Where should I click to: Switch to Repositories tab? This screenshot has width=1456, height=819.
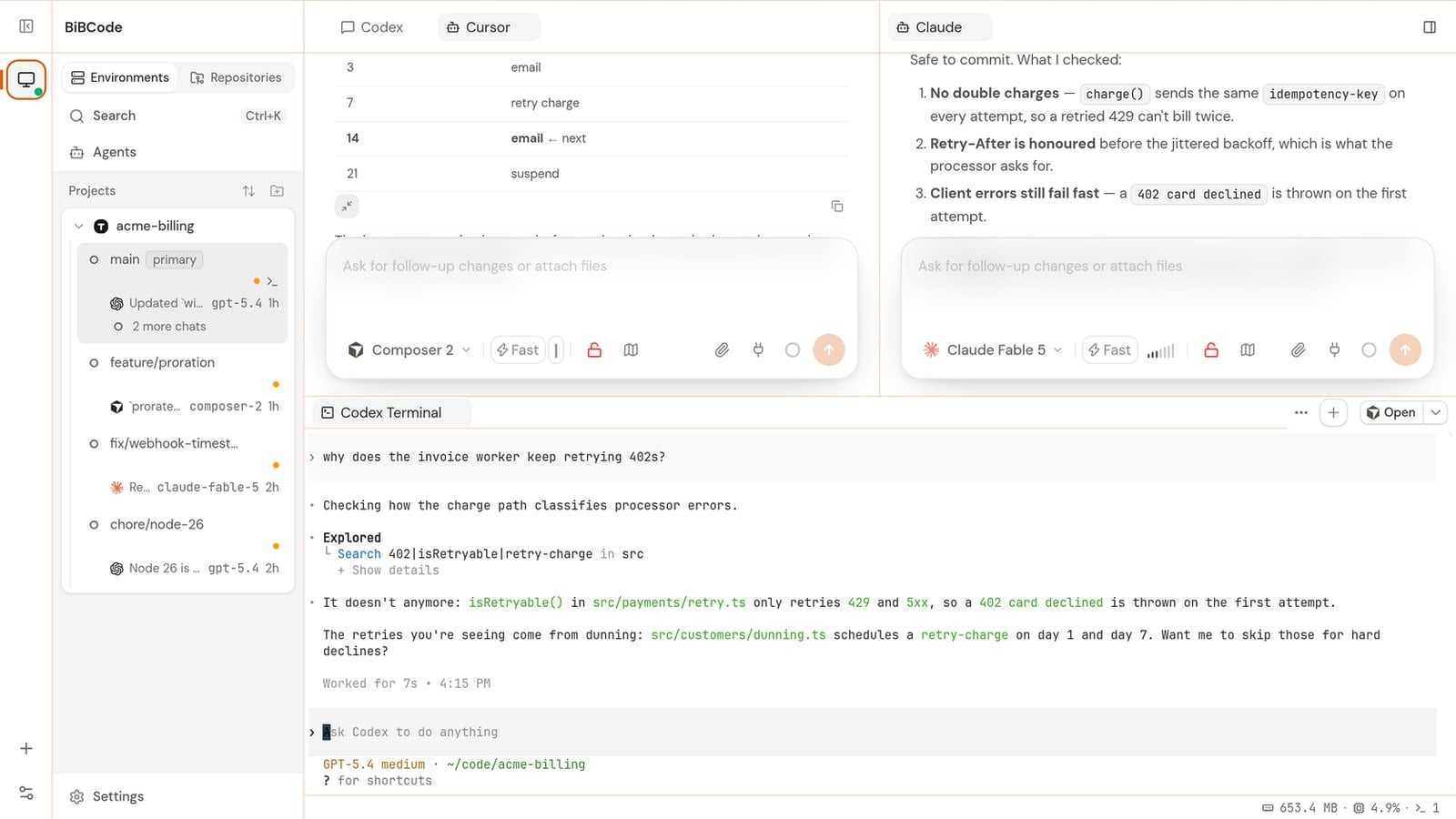(236, 77)
